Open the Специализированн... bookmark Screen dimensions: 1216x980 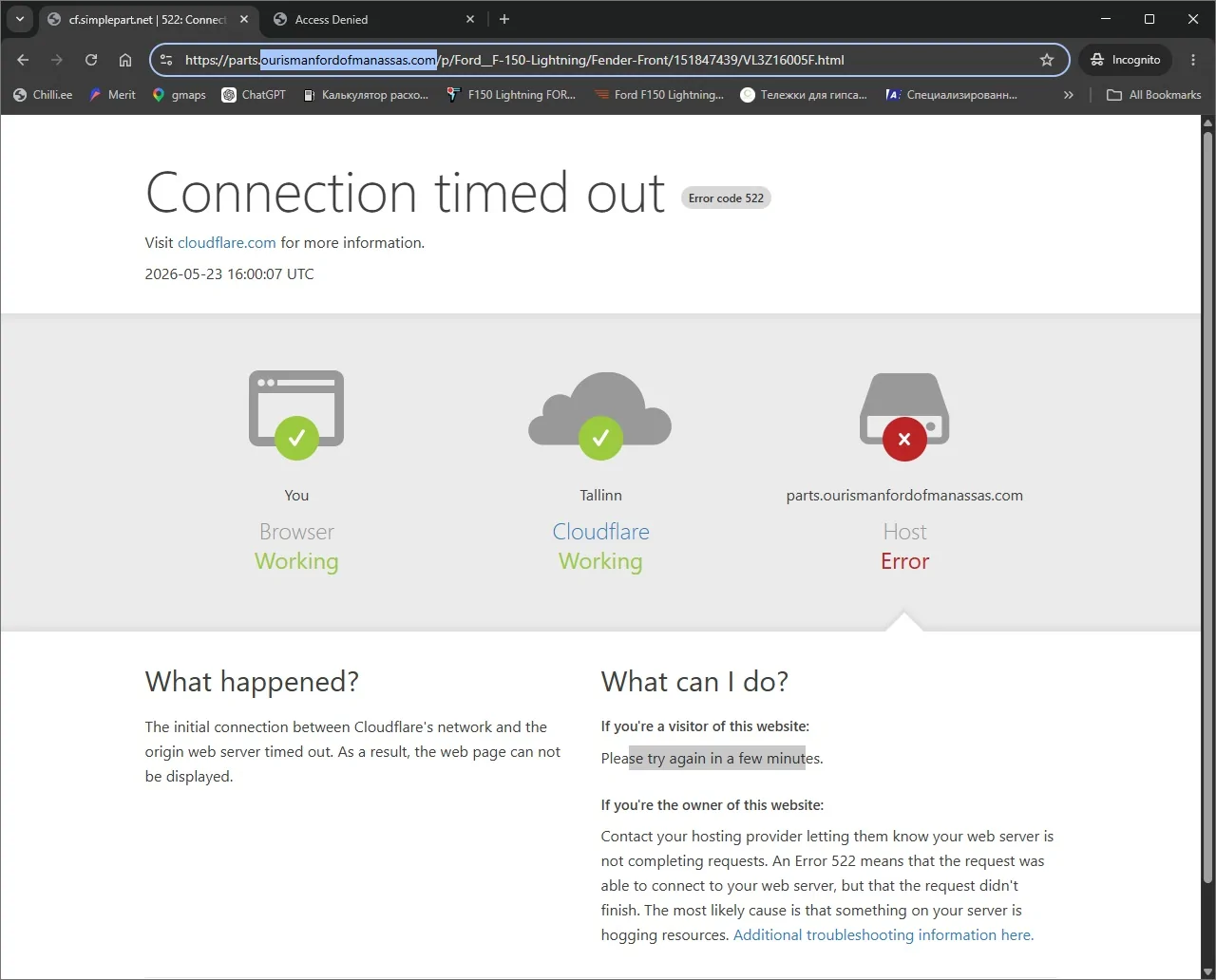point(951,95)
